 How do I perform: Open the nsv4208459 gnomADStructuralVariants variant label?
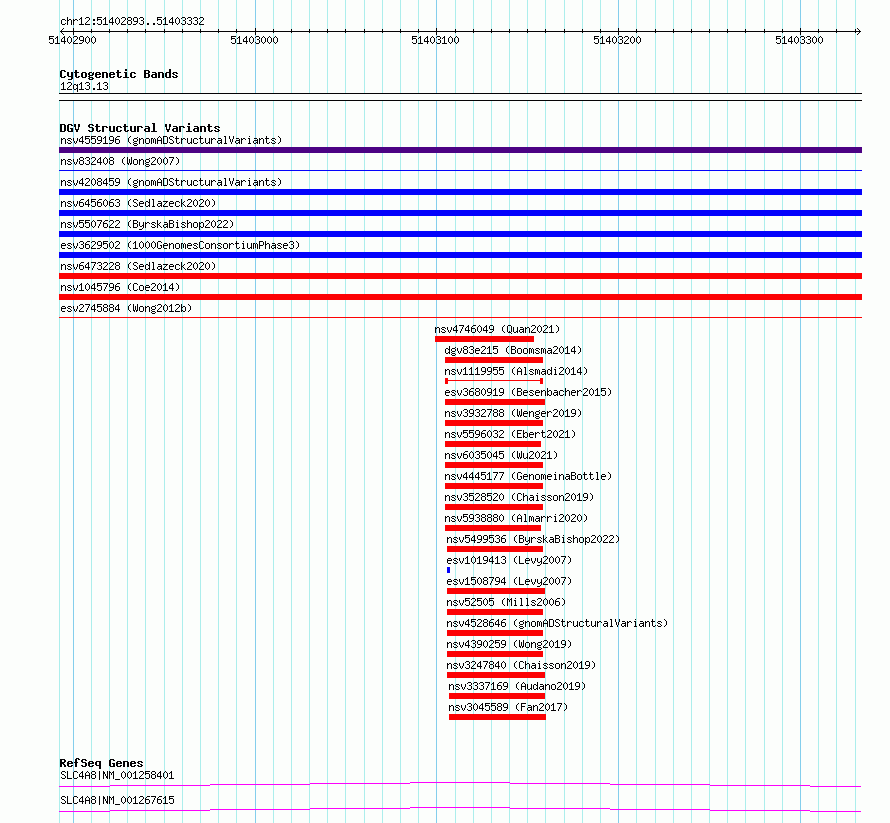(x=171, y=182)
